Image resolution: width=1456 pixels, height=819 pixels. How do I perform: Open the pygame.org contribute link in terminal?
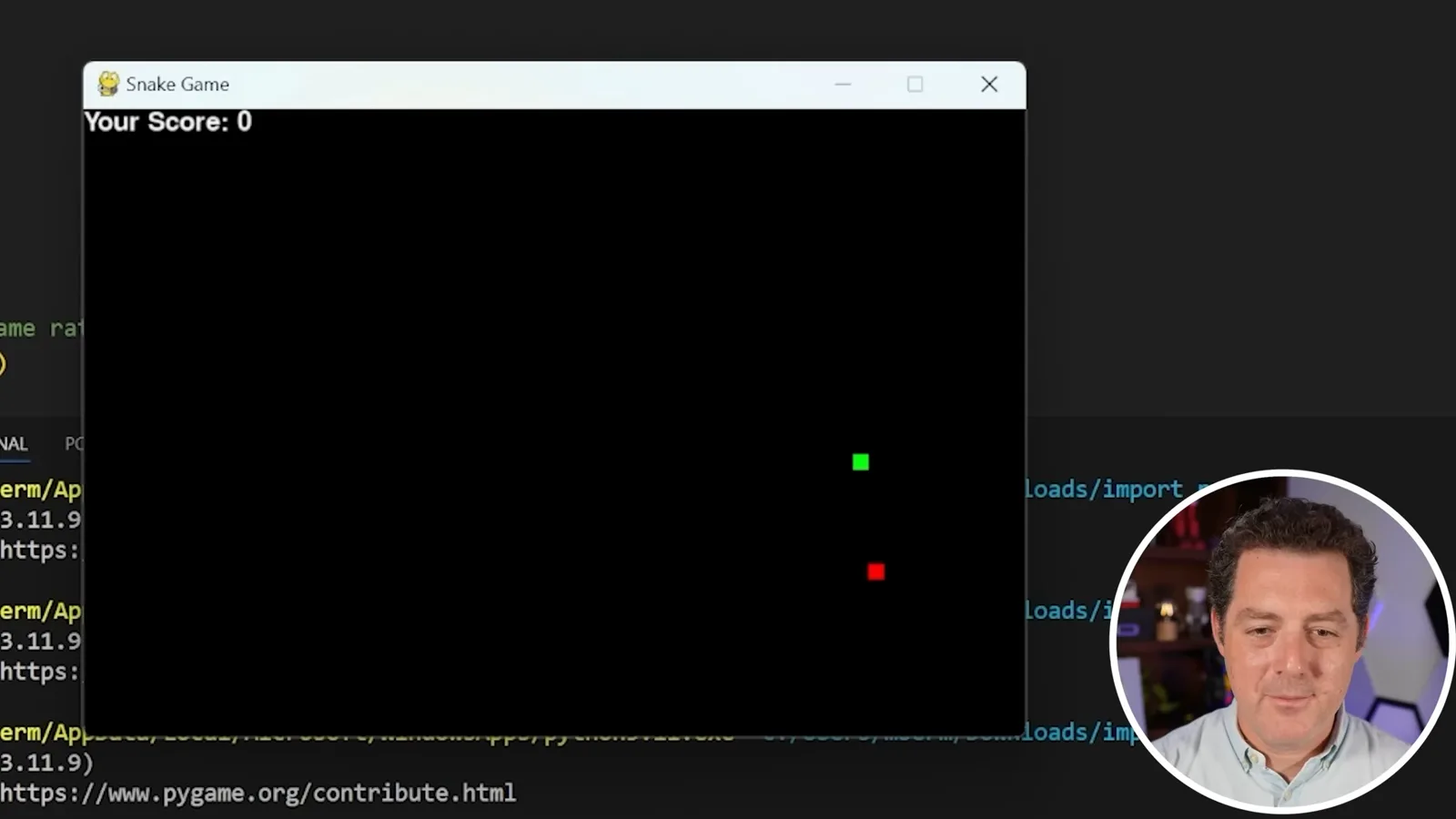pos(258,793)
